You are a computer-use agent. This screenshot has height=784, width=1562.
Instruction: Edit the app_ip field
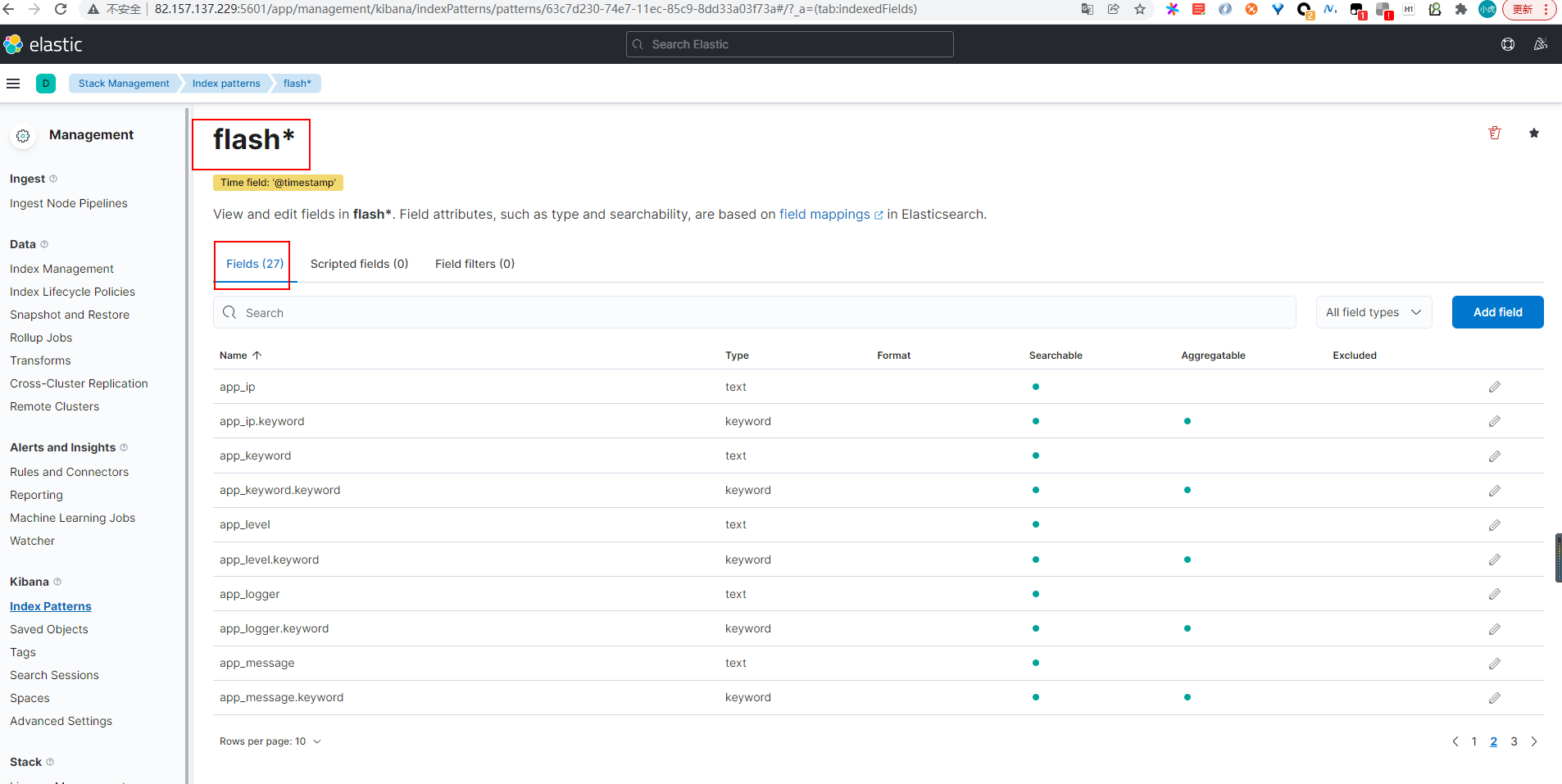tap(1495, 387)
